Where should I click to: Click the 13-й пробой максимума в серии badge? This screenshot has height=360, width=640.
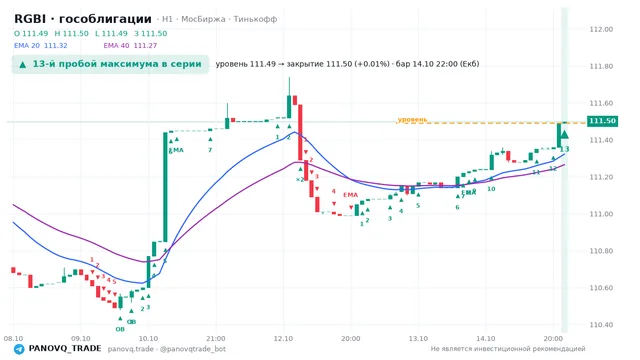coord(110,64)
